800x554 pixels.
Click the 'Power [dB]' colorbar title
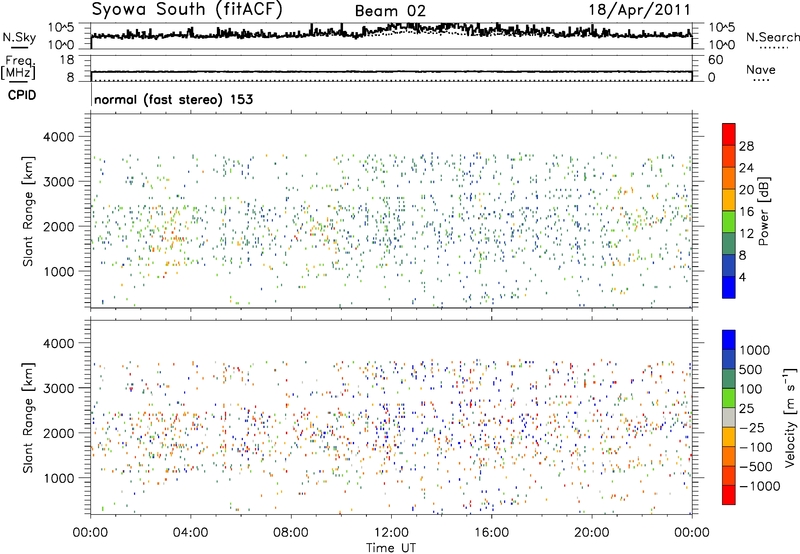(x=764, y=211)
